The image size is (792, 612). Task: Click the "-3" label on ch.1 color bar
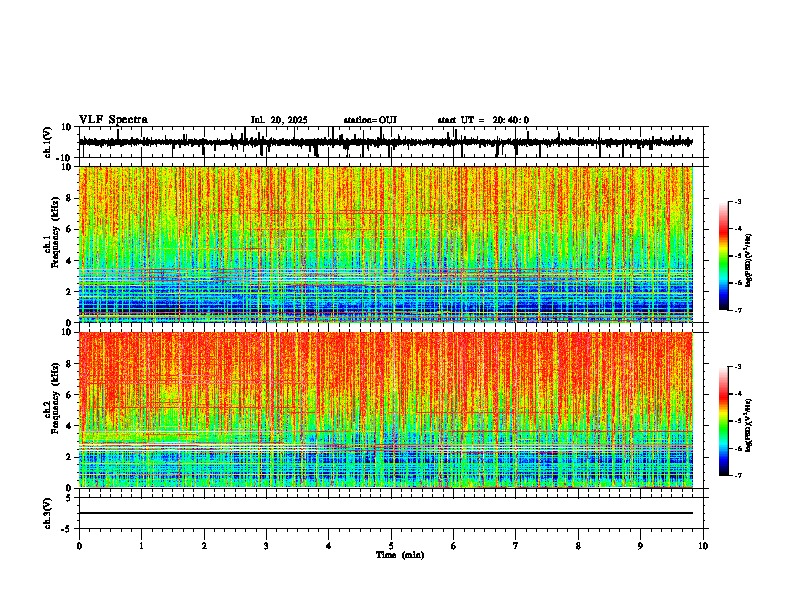(737, 201)
